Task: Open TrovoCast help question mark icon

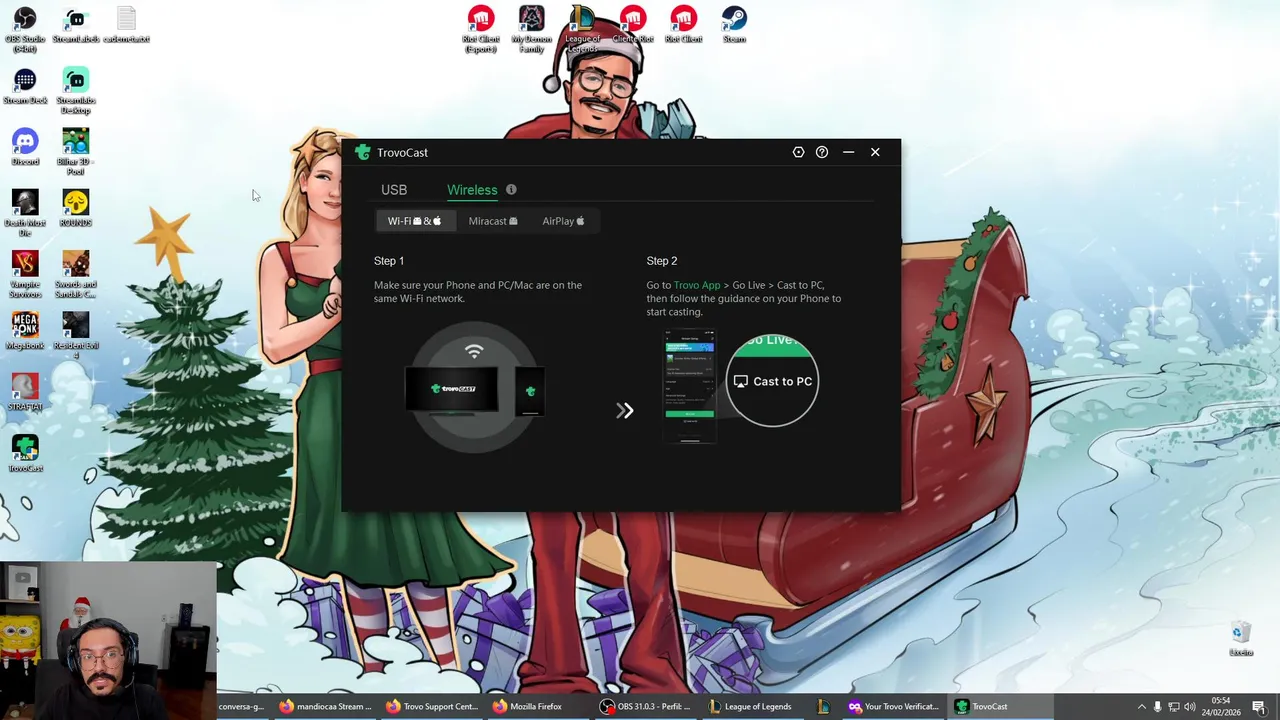Action: pos(822,152)
